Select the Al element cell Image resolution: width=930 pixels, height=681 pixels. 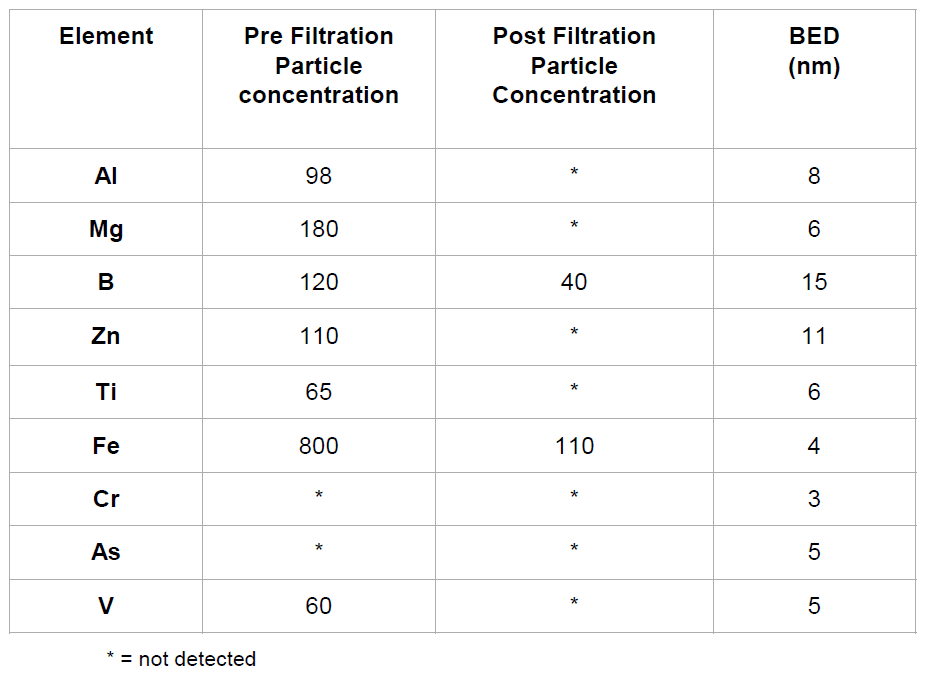click(106, 176)
